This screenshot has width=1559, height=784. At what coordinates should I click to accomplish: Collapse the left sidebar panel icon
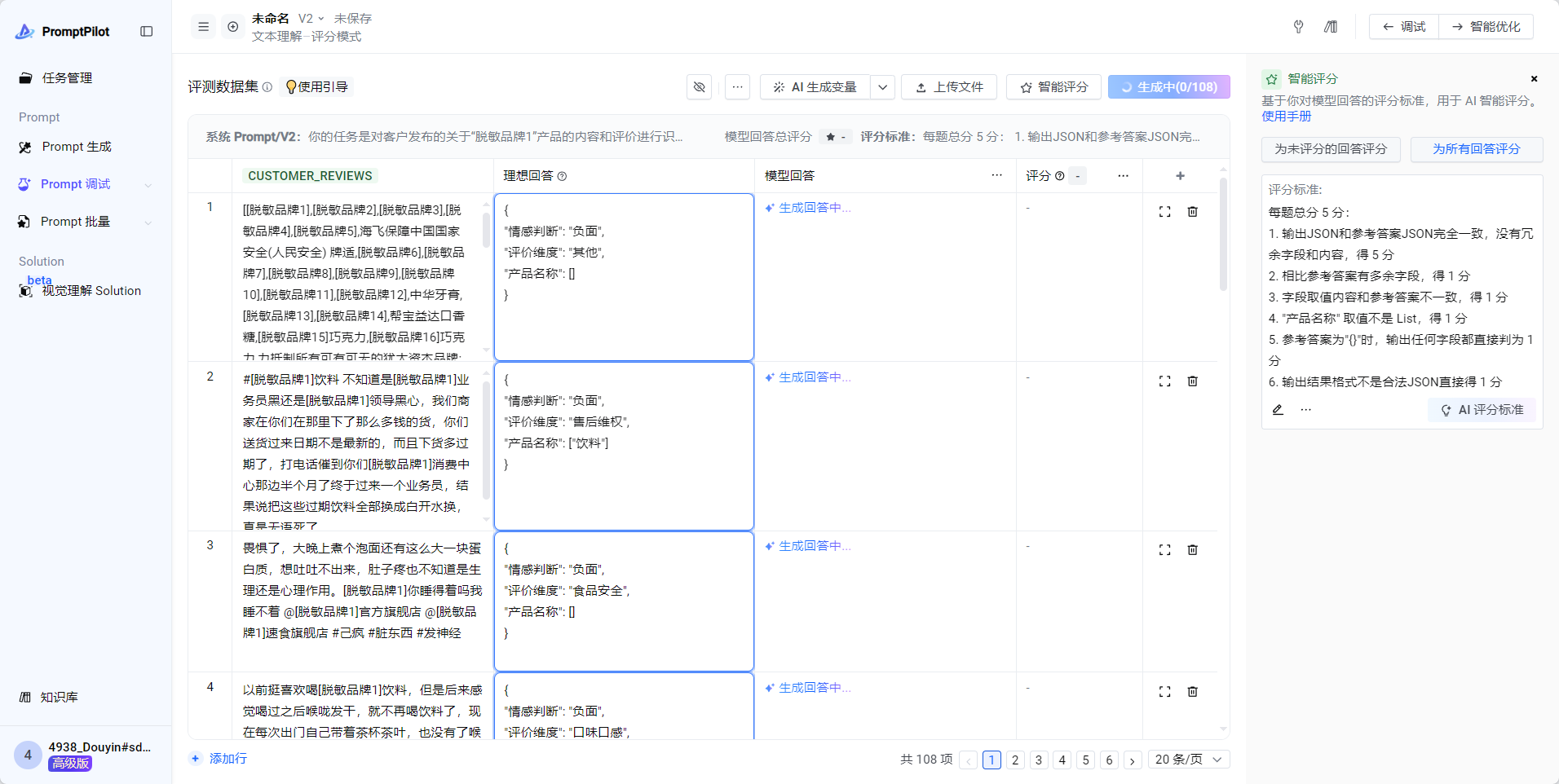point(147,31)
